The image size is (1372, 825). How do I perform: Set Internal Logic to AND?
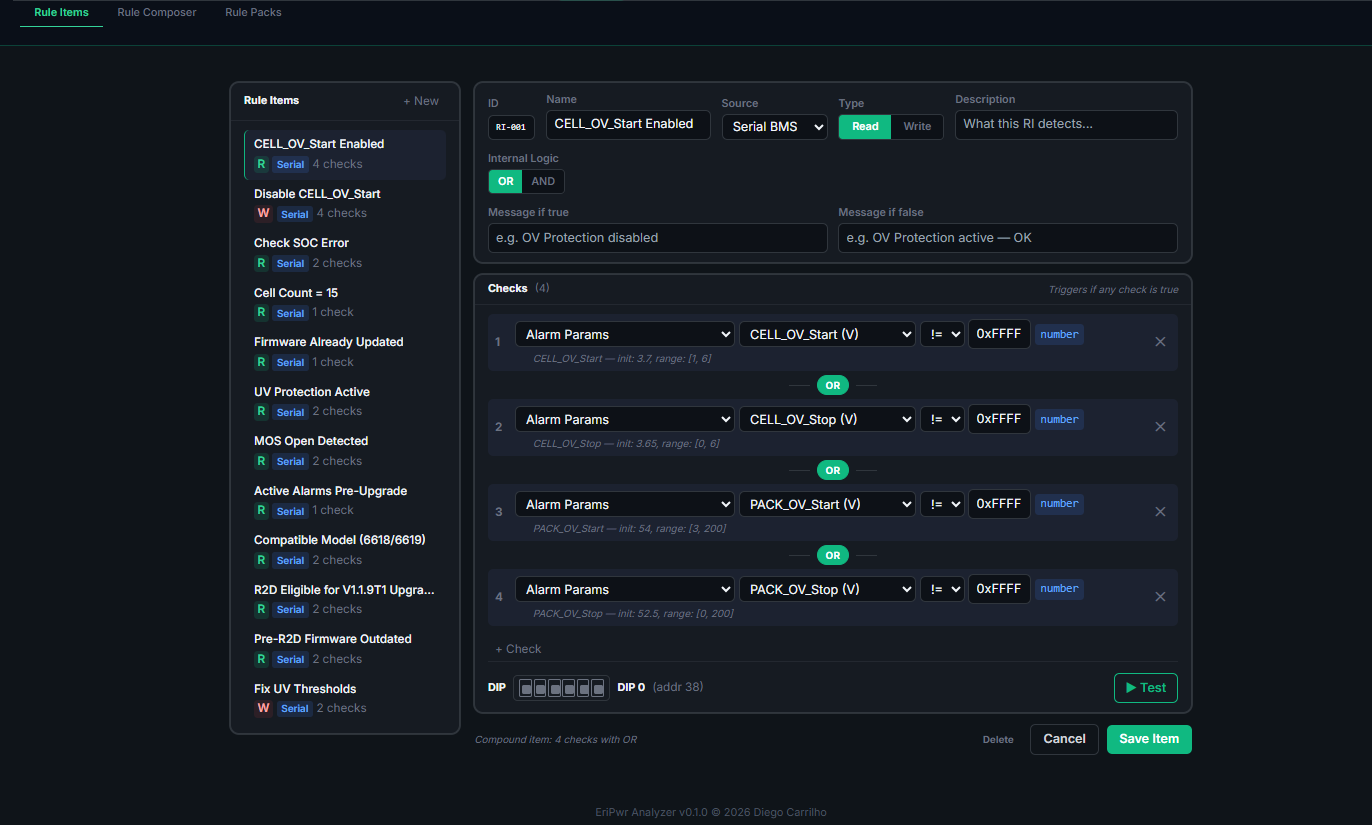[543, 182]
